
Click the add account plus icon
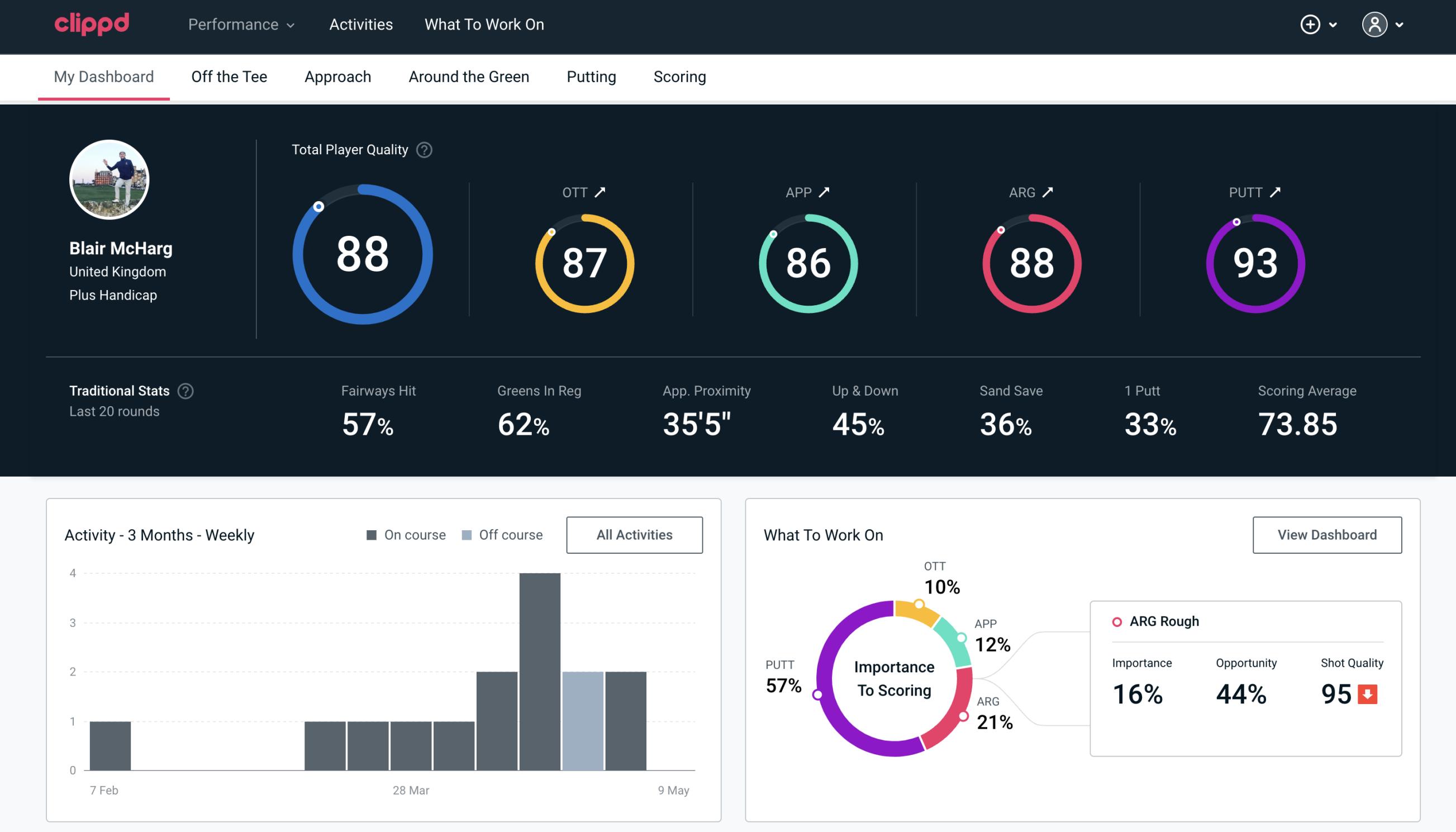click(1310, 25)
